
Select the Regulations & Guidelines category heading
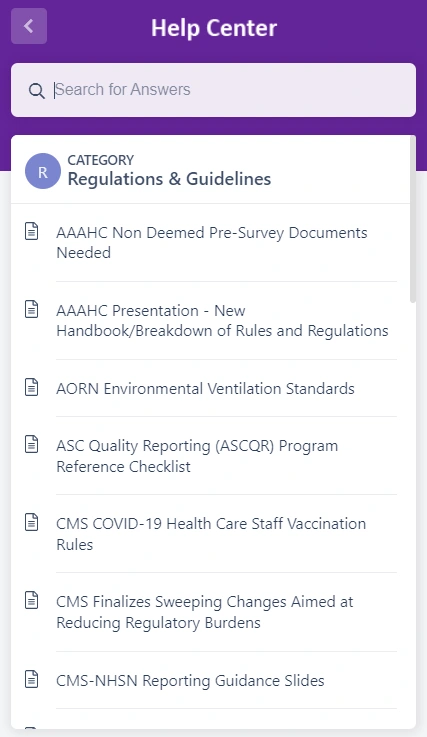(x=169, y=179)
